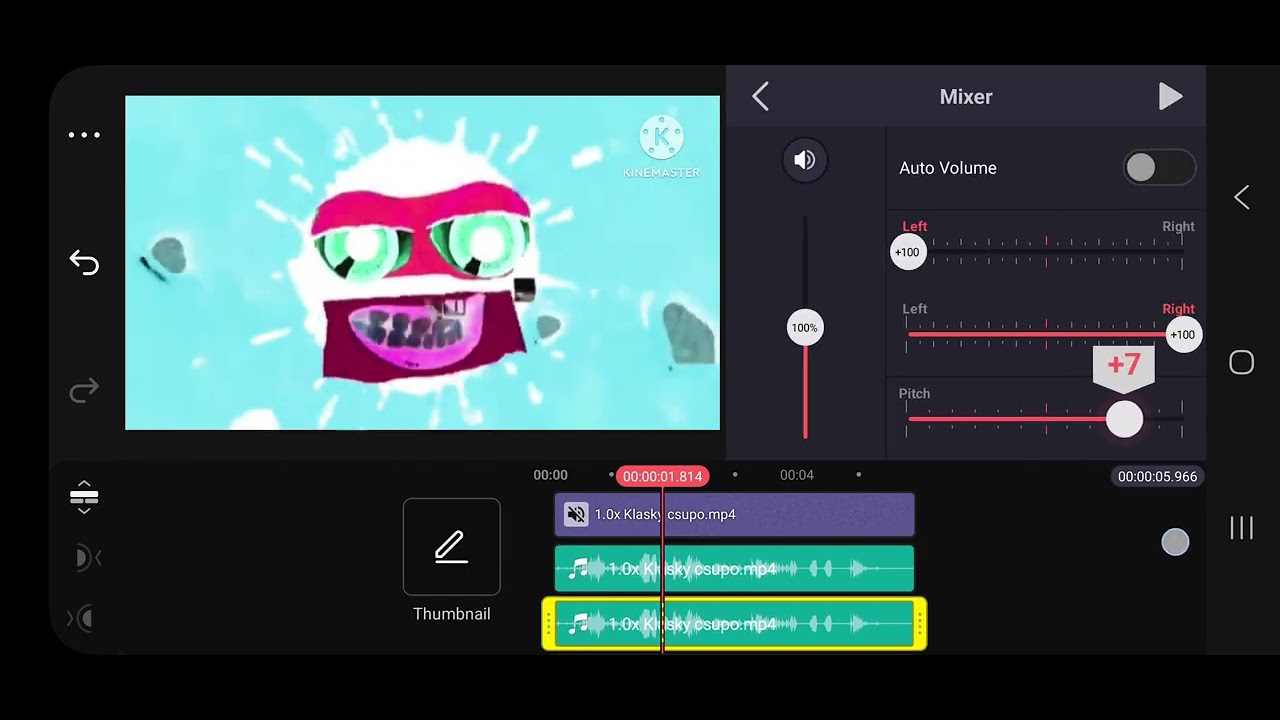This screenshot has height=720, width=1280.
Task: Click the red Left channel label
Action: [x=915, y=226]
